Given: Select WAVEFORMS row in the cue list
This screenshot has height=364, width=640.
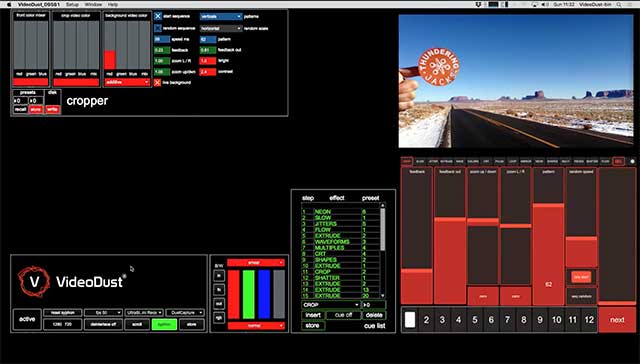Looking at the screenshot, I should pyautogui.click(x=341, y=242).
